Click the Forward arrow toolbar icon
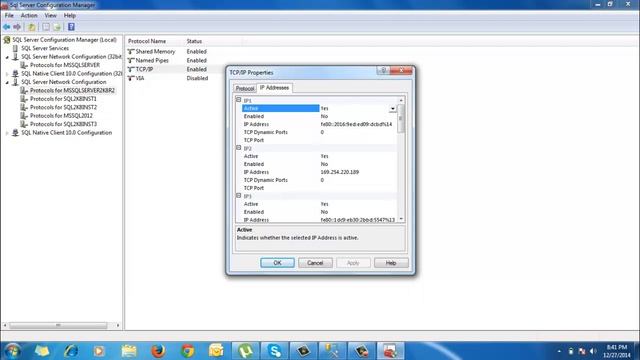640x360 pixels. pos(17,27)
